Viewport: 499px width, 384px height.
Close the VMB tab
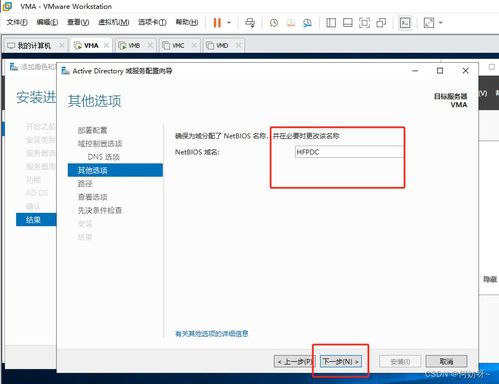point(150,45)
